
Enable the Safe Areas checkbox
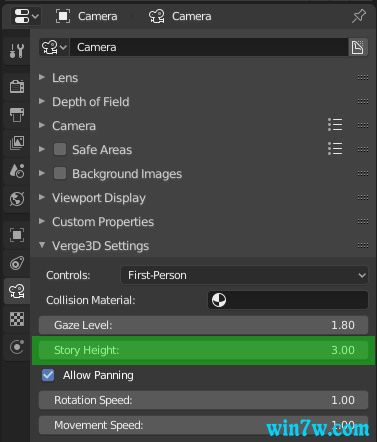(60, 149)
